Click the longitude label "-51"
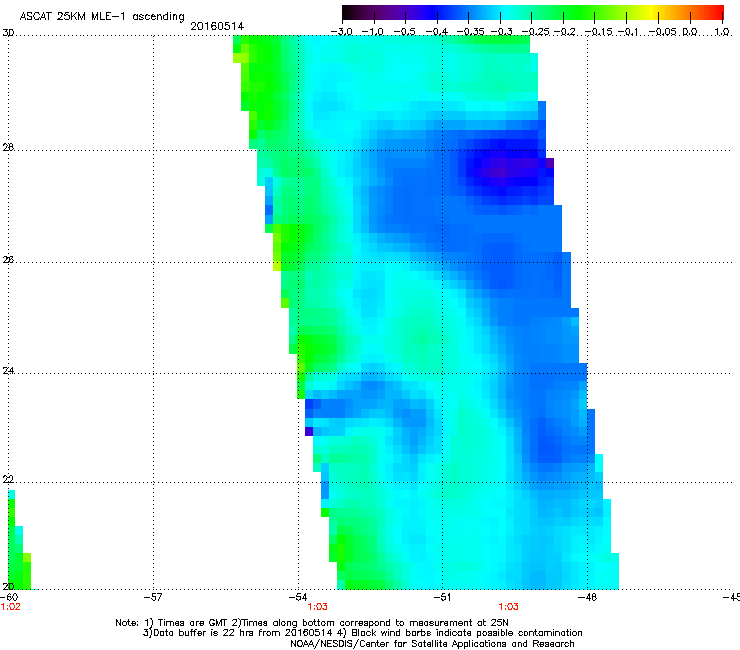Screen dimensions: 740x650 [x=442, y=598]
